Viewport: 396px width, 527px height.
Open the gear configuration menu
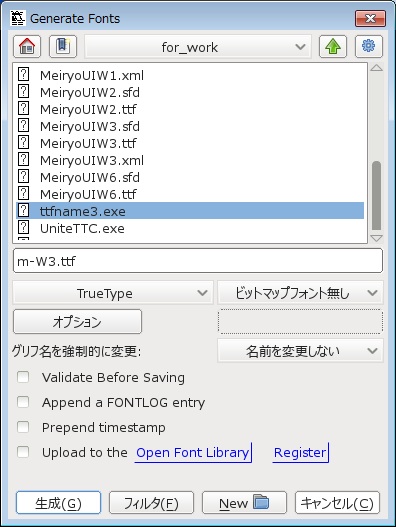click(x=369, y=46)
